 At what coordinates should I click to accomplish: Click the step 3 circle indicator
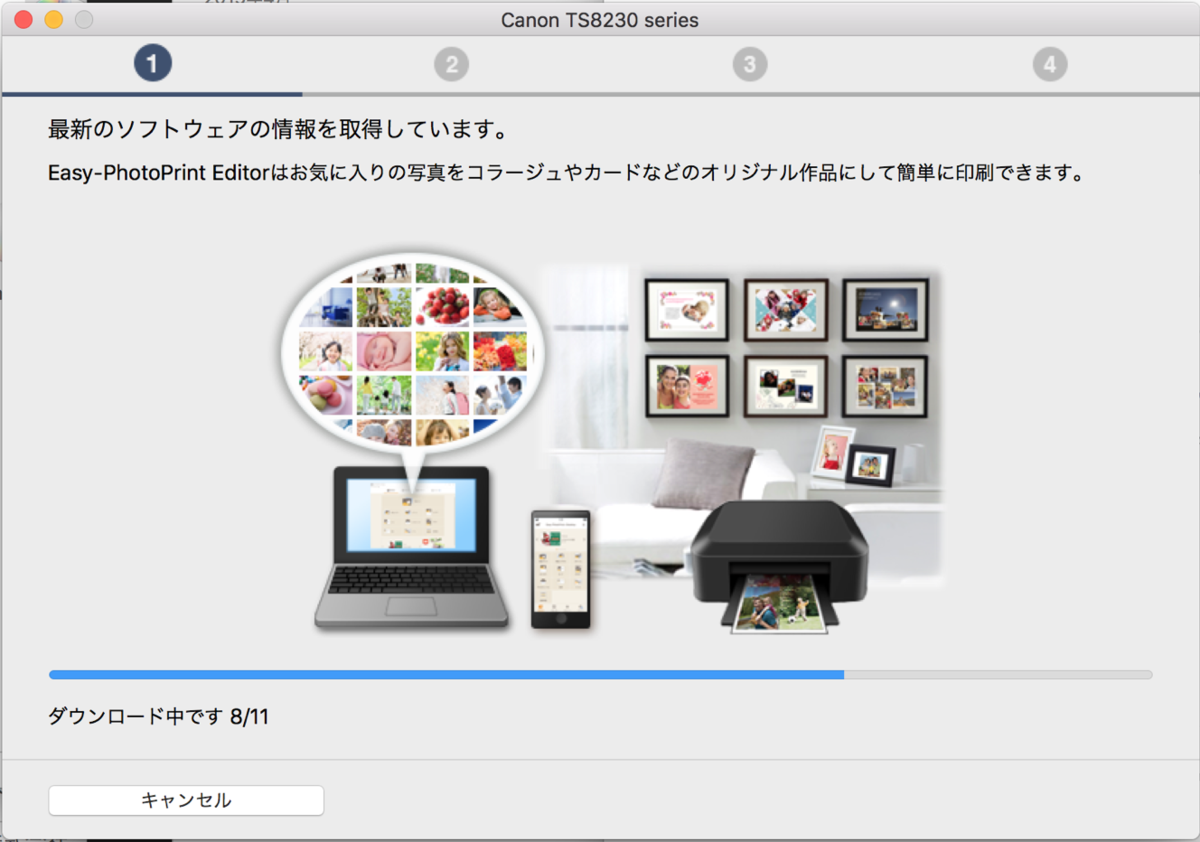click(750, 63)
